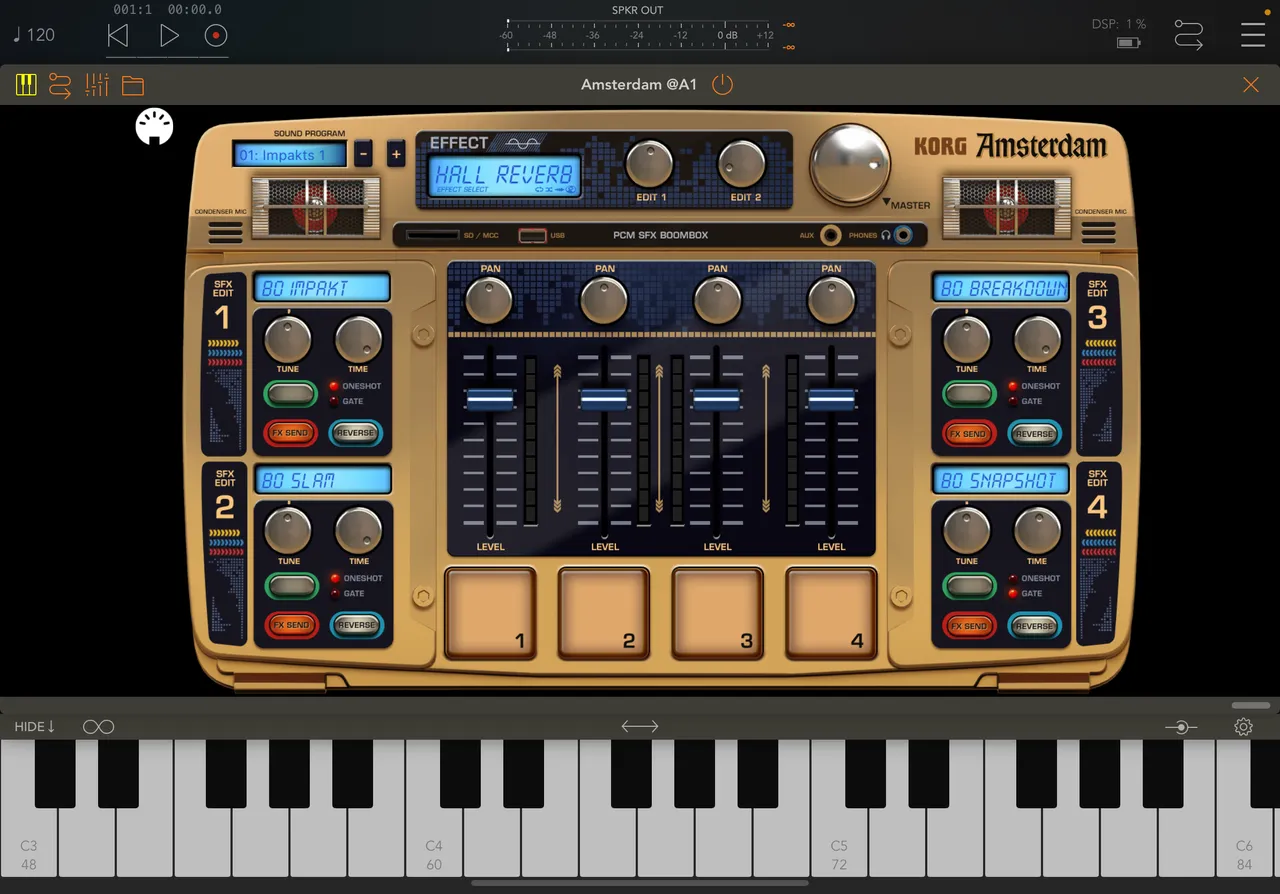Open the BD SNAPSHOT sample display

point(1001,480)
